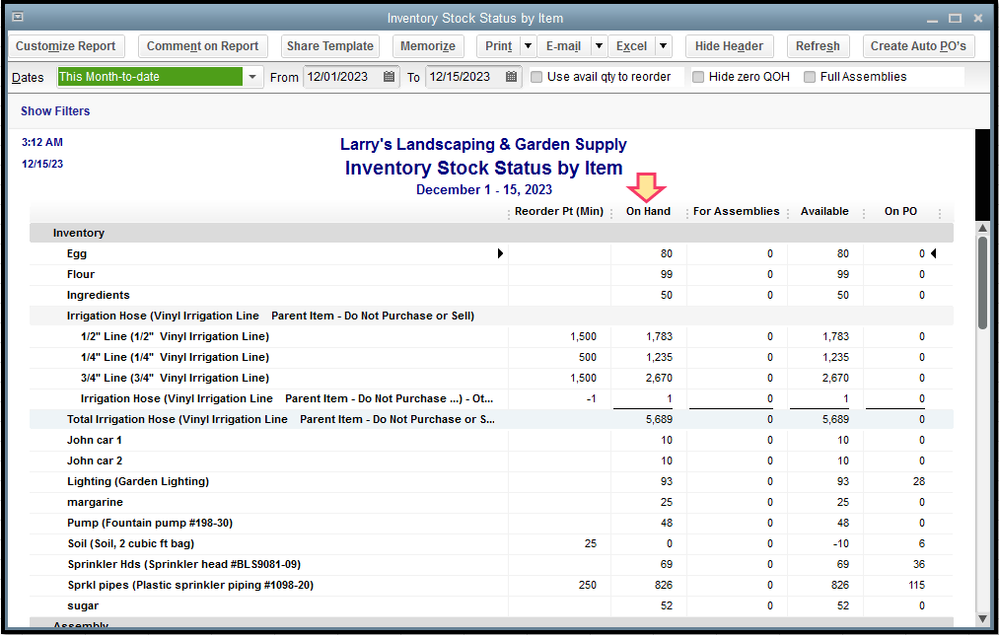Open the Show Filters link
Image resolution: width=999 pixels, height=635 pixels.
coord(55,111)
